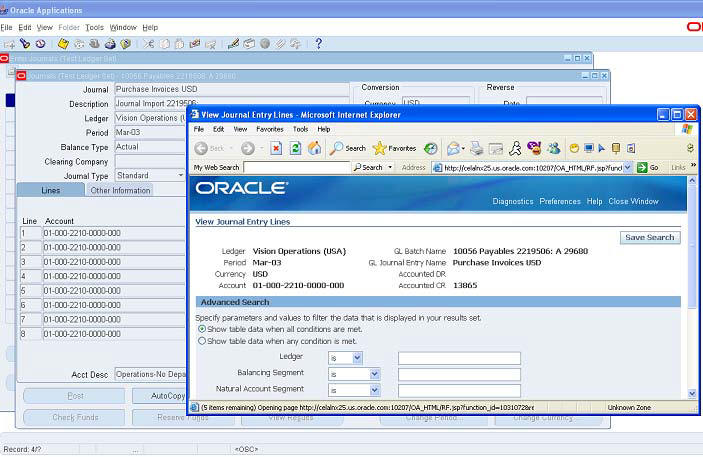Select 'Show table data when all conditions are met'
703x457 pixels.
(x=201, y=328)
